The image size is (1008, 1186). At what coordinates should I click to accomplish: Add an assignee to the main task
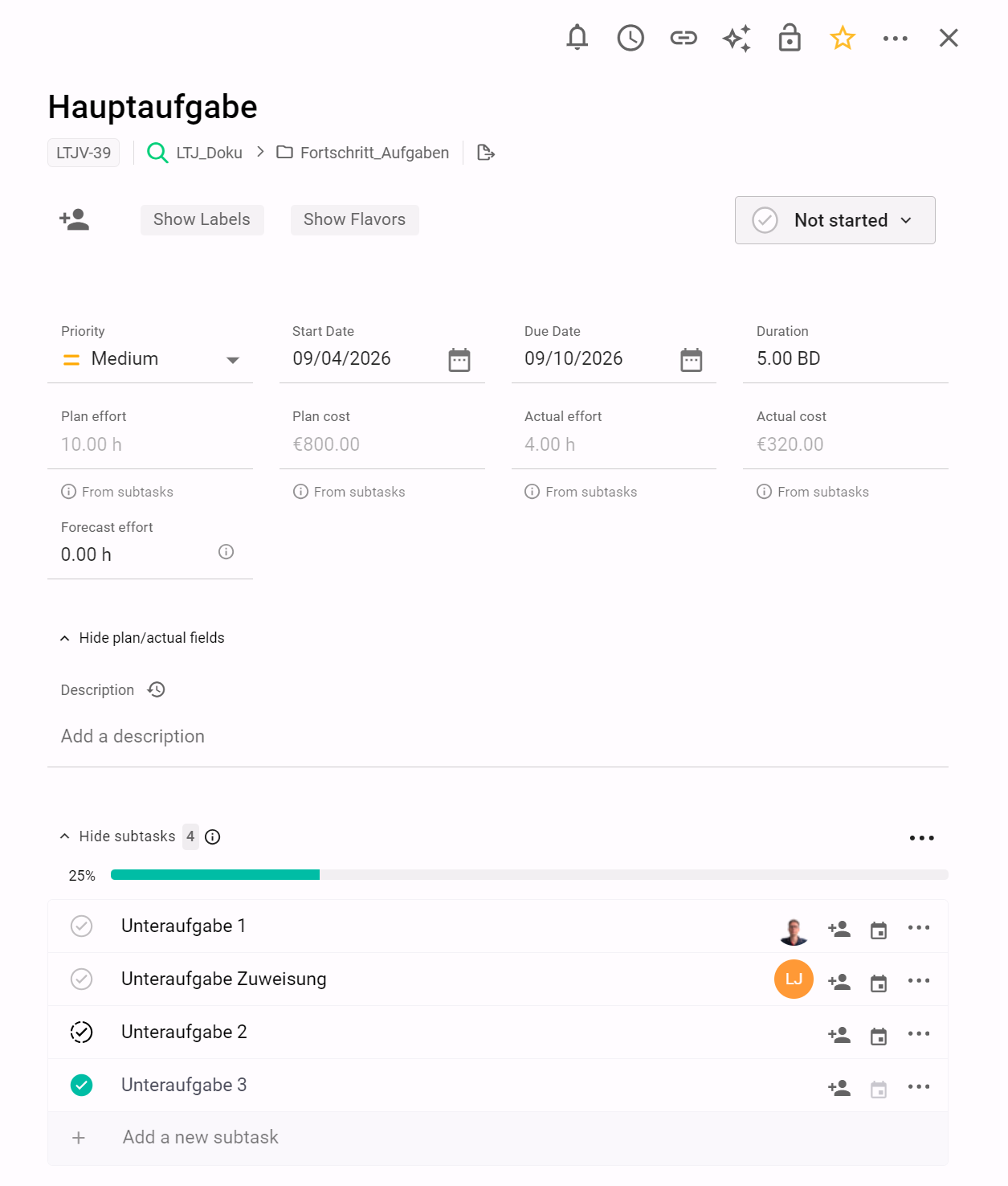[75, 219]
